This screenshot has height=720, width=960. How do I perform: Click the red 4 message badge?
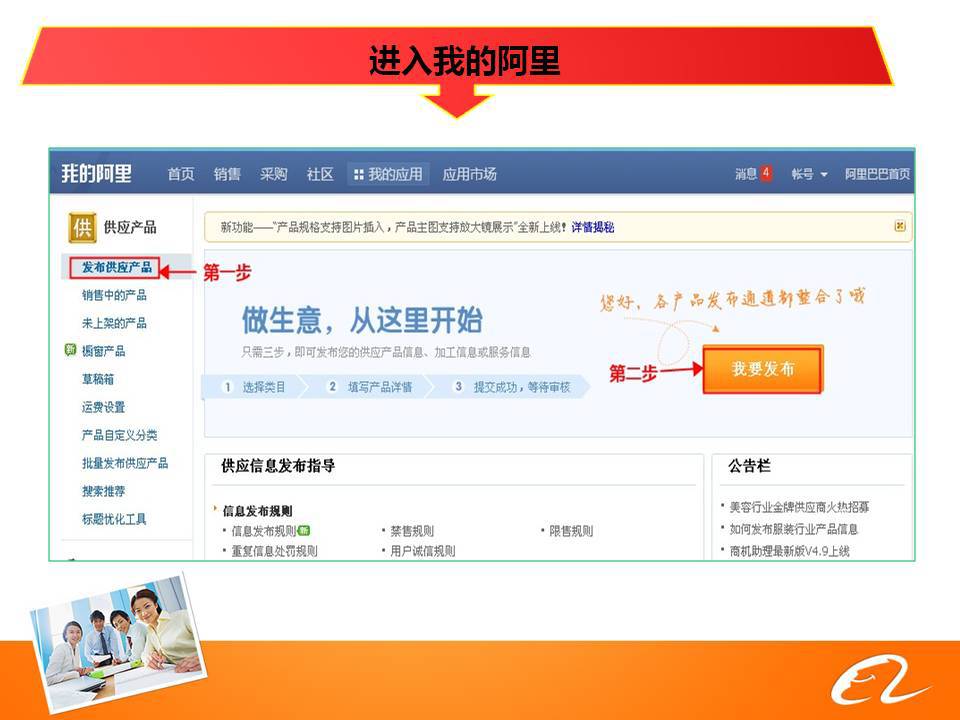(x=765, y=173)
